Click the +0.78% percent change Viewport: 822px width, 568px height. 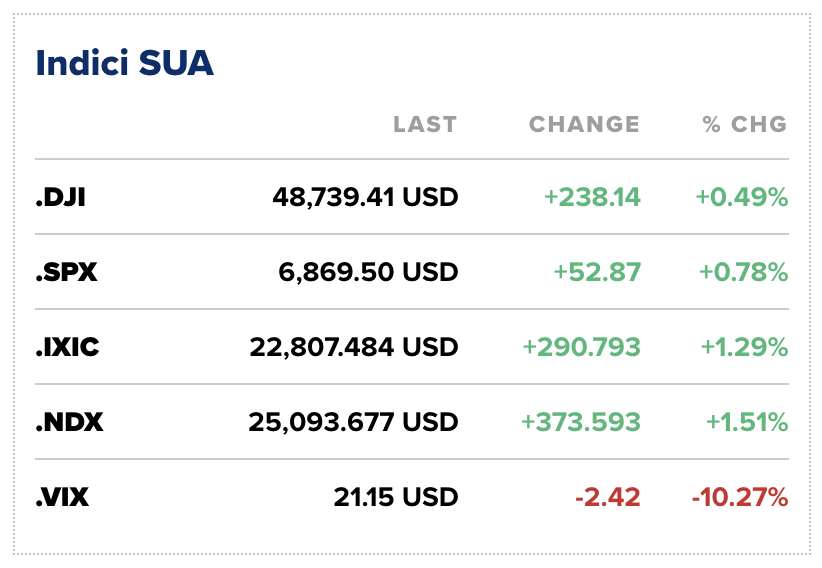click(741, 272)
